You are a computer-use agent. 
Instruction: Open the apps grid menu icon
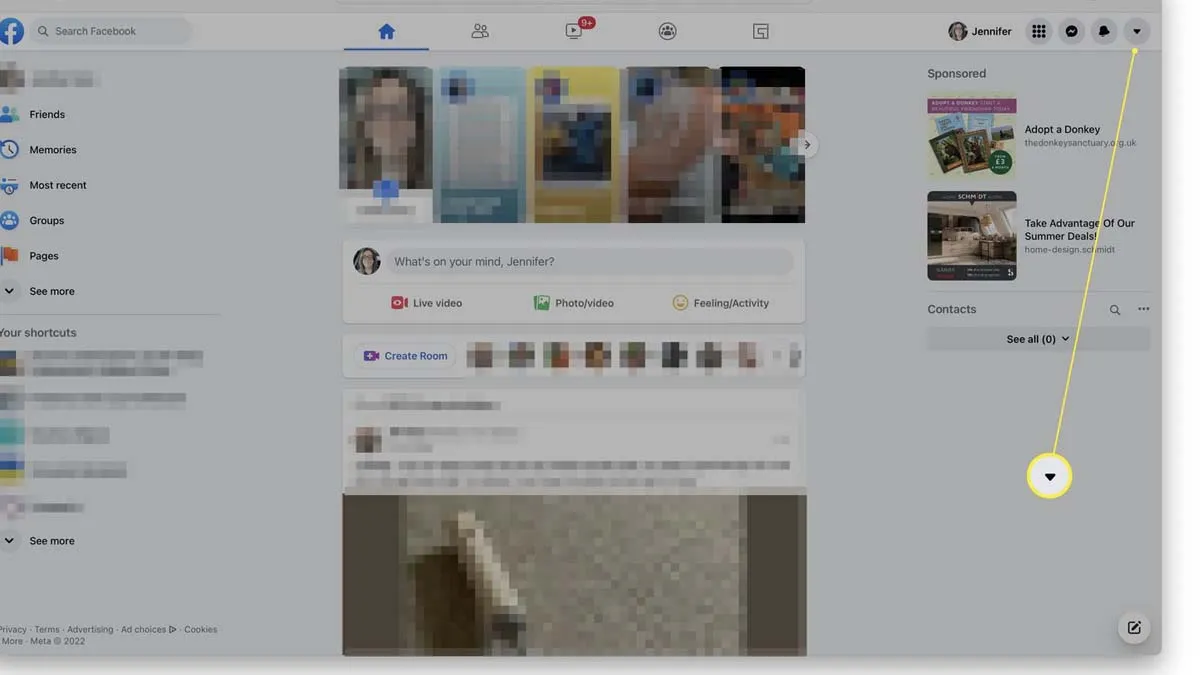pyautogui.click(x=1039, y=31)
